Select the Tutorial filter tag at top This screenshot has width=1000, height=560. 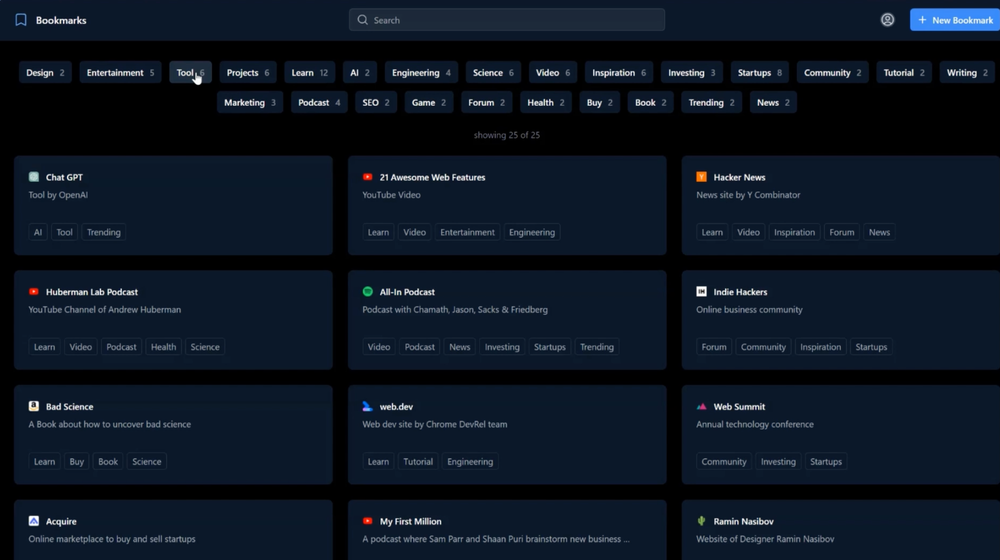coord(904,73)
